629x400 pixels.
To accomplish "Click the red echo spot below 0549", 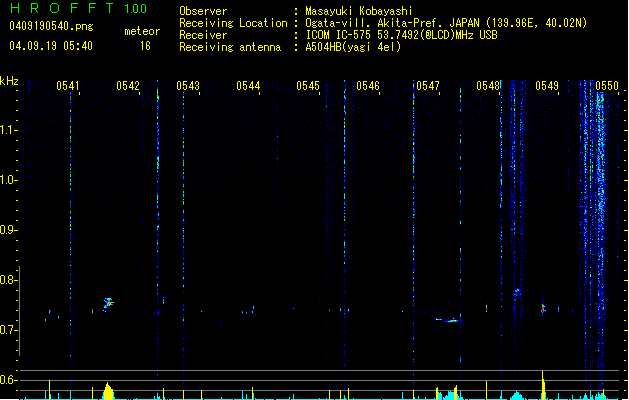I will (x=543, y=309).
